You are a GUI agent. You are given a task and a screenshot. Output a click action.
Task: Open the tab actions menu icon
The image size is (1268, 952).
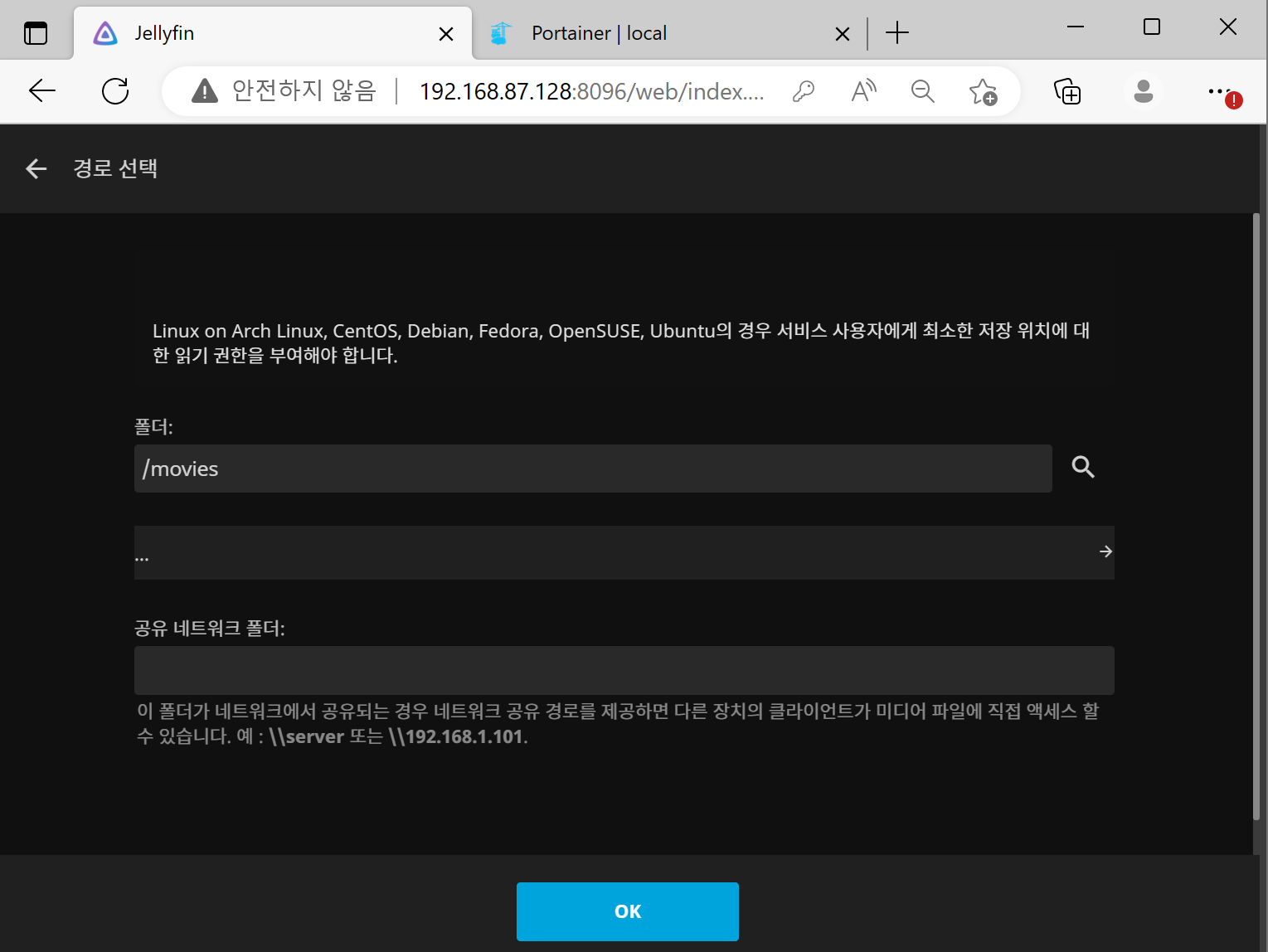(x=35, y=32)
